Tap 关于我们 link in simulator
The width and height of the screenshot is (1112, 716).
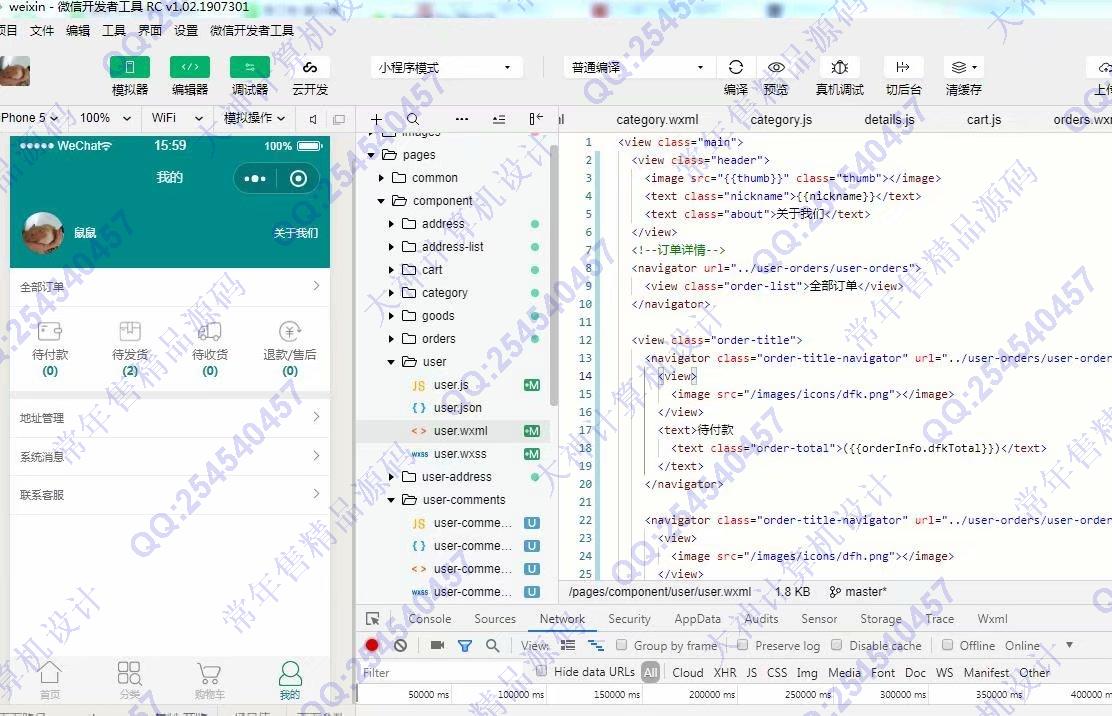pos(296,233)
